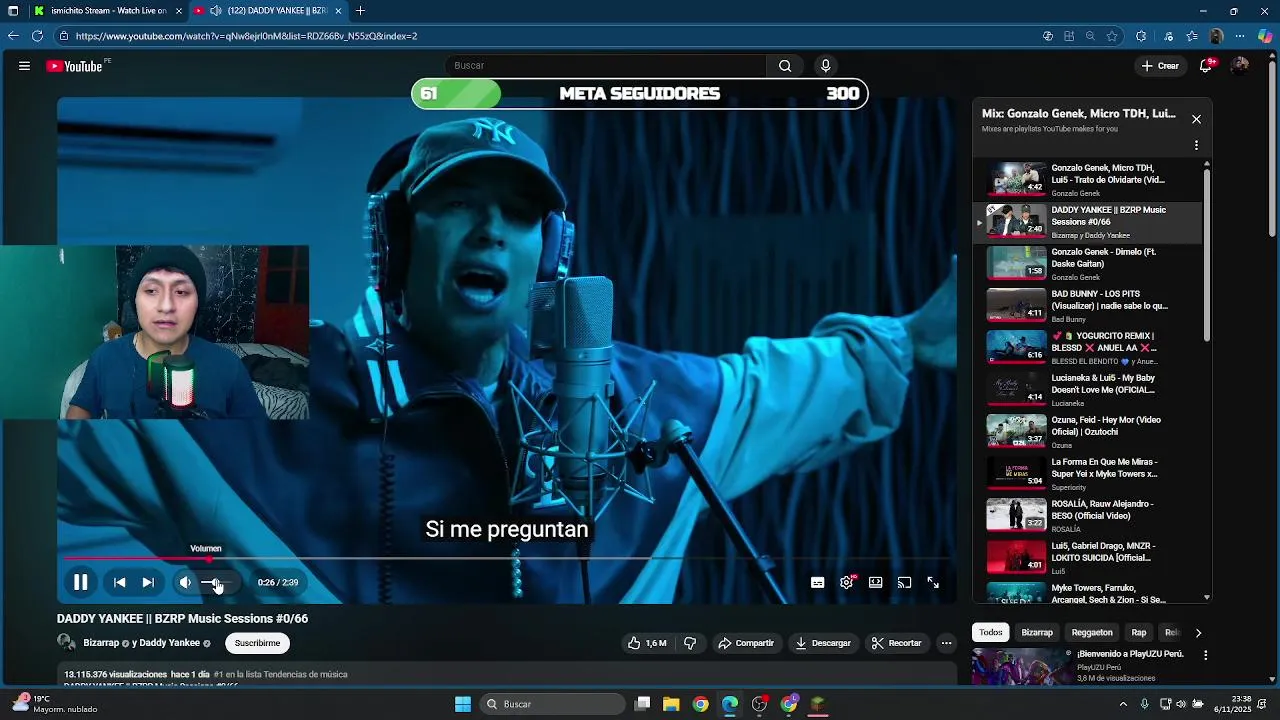This screenshot has height=720, width=1280.
Task: Mute the video with the speaker icon
Action: (x=185, y=582)
